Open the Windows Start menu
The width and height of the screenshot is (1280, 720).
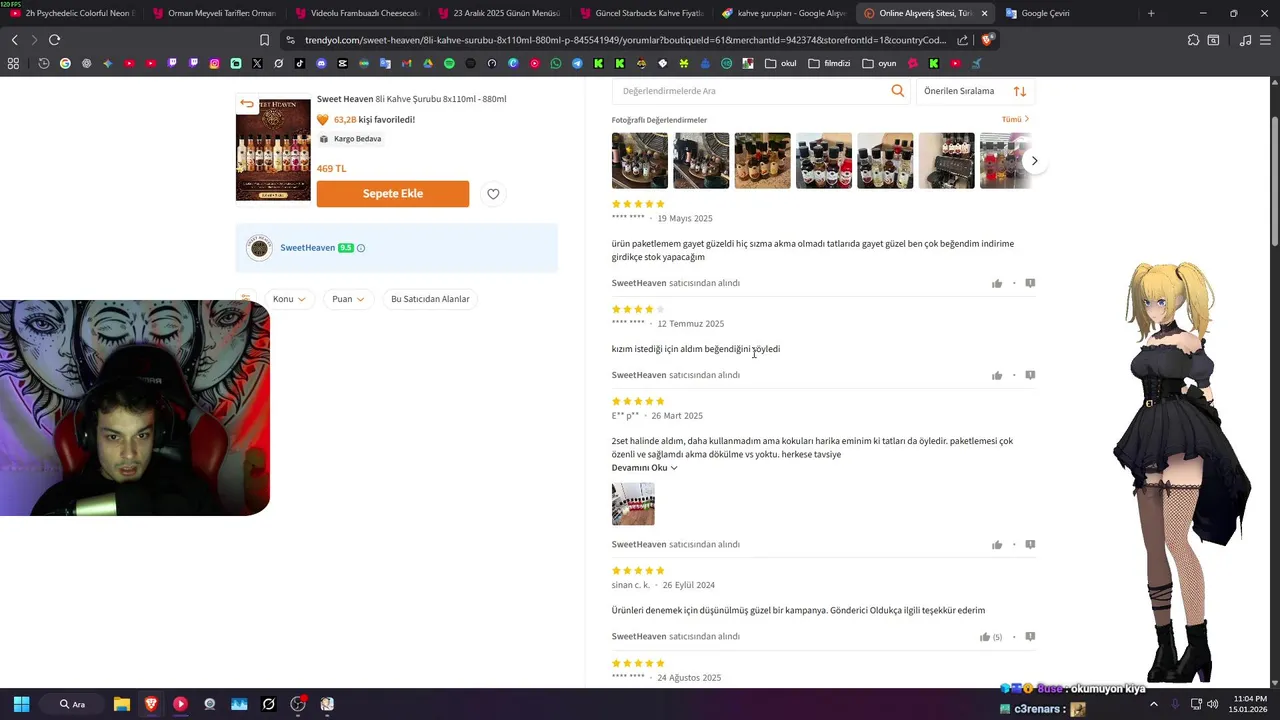point(21,704)
